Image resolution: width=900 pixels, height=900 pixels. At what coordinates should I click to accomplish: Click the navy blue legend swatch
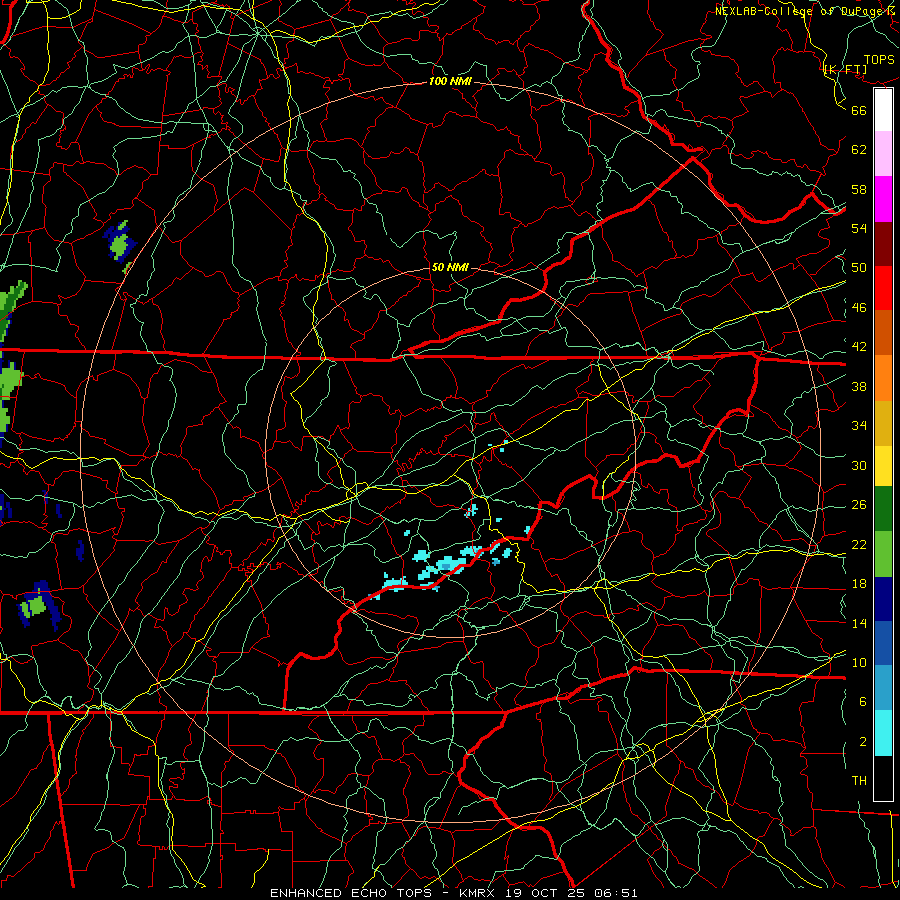click(883, 599)
